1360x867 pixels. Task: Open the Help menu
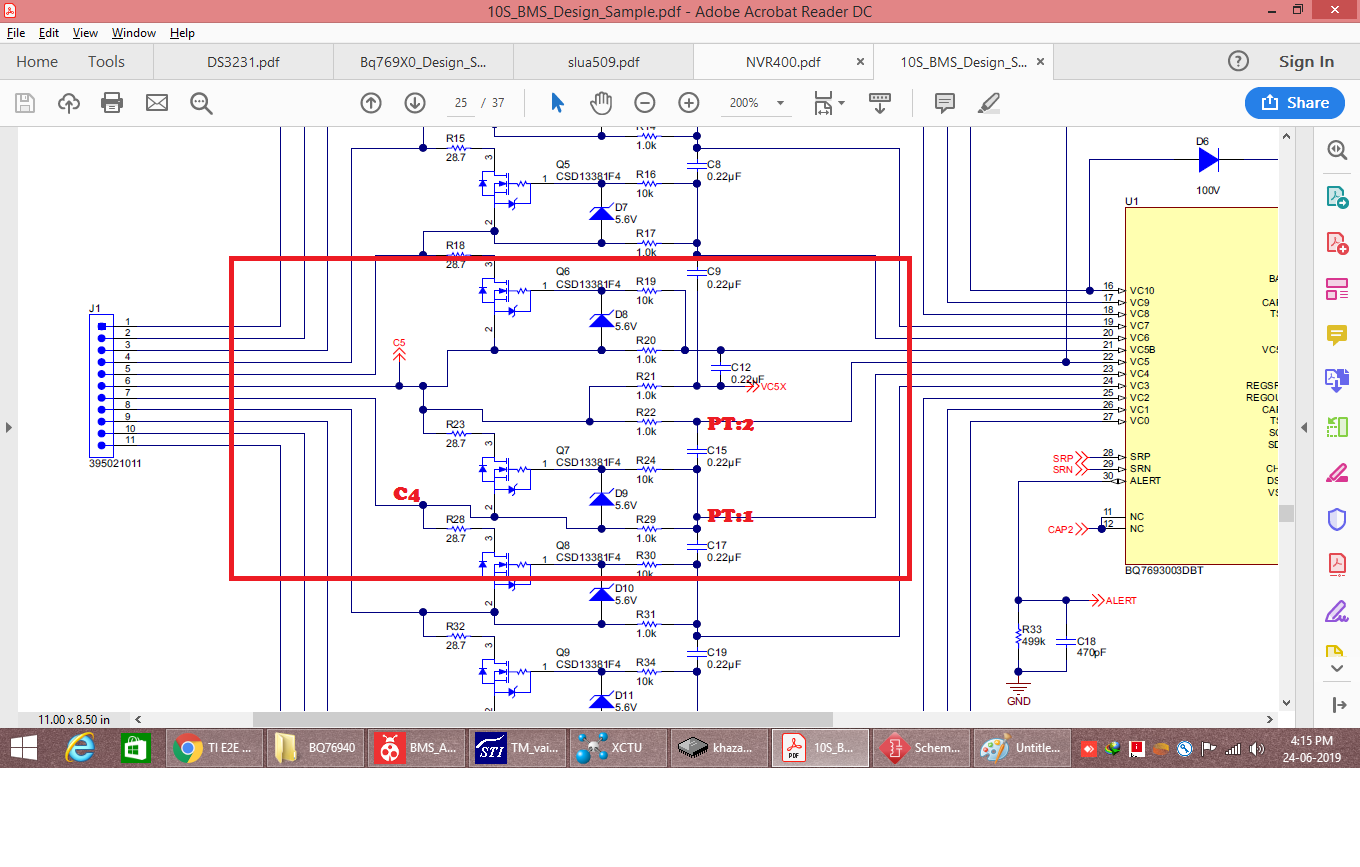pos(182,33)
